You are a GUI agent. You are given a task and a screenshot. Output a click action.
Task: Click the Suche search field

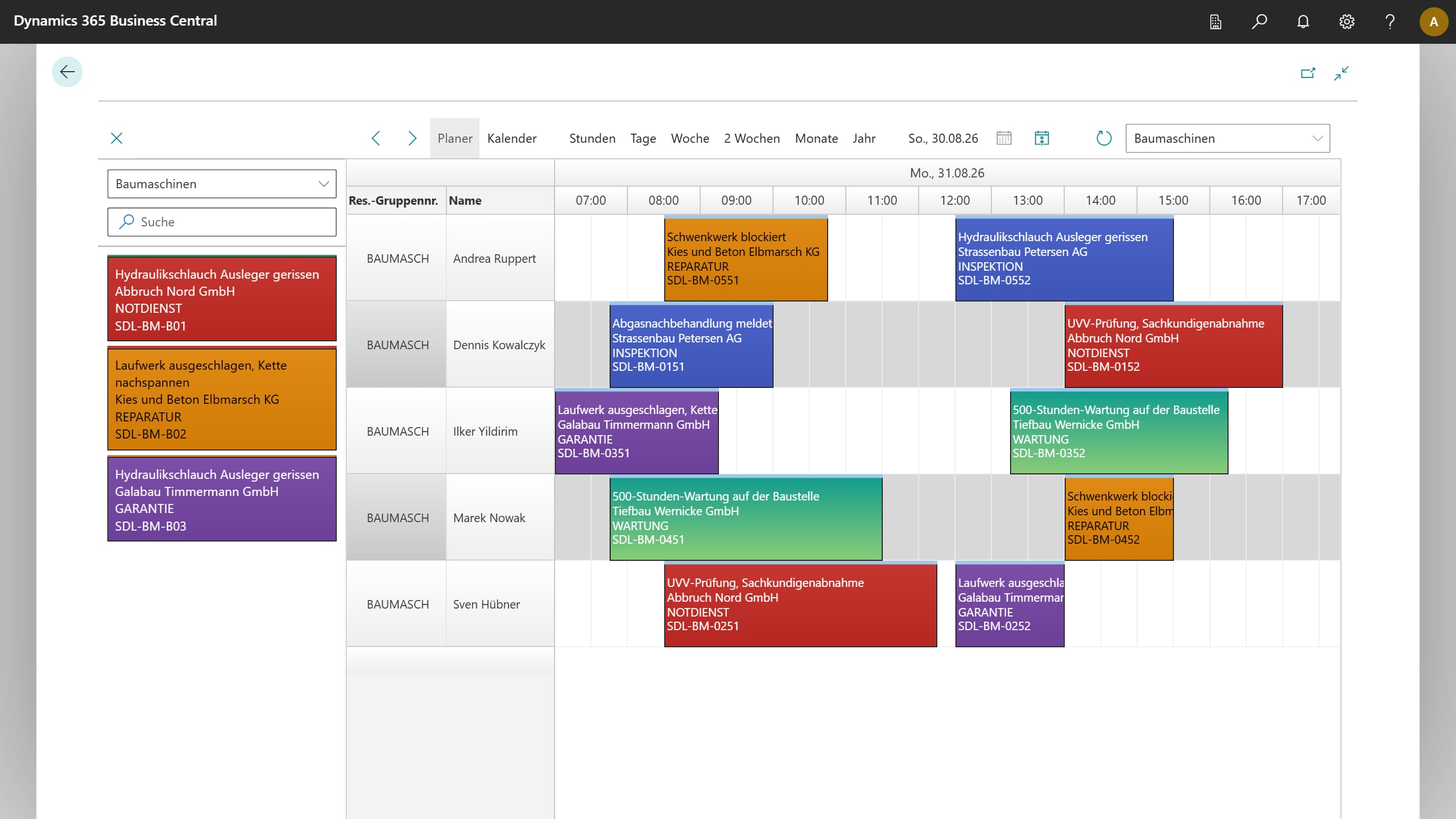click(x=222, y=222)
